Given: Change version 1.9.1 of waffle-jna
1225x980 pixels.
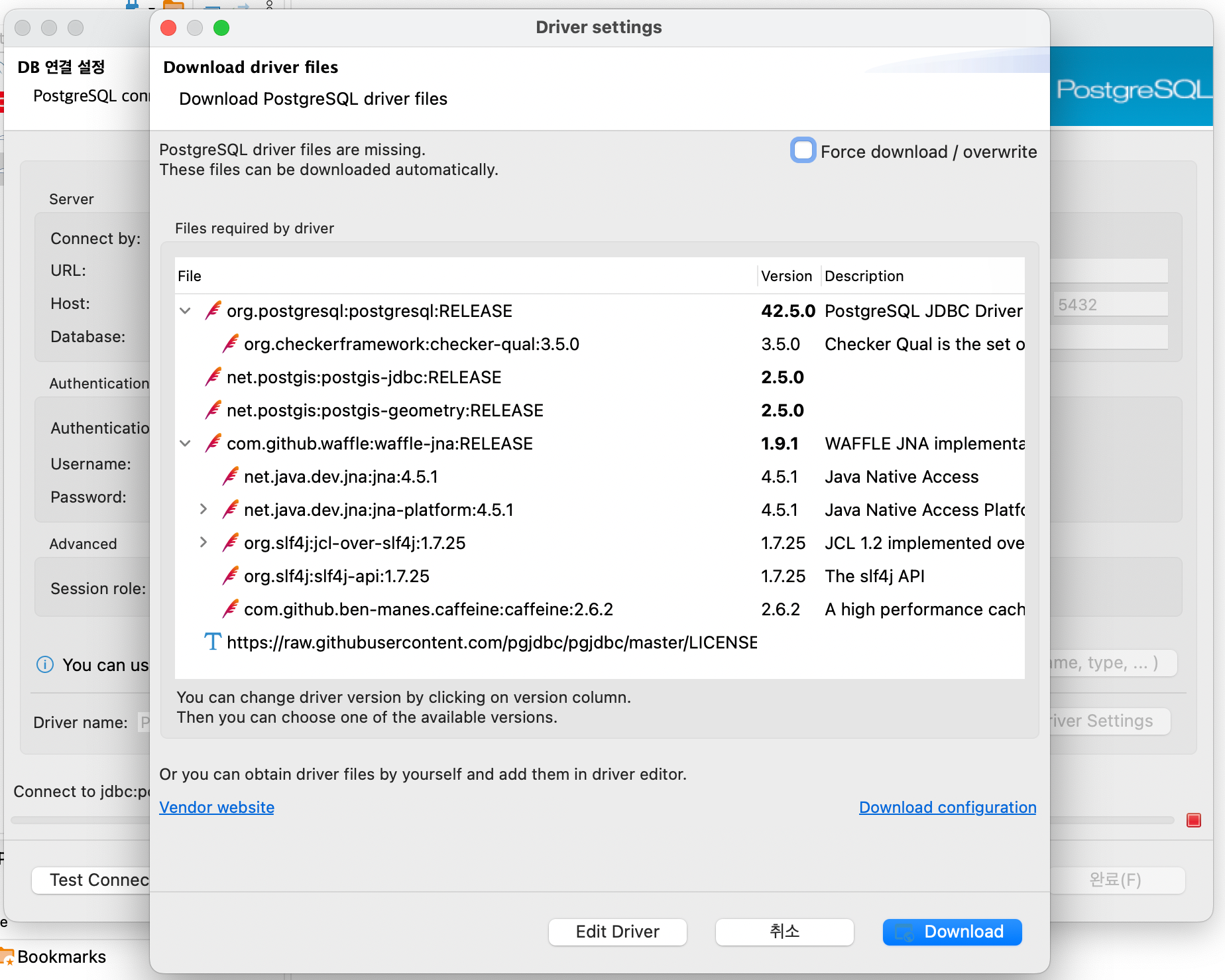Looking at the screenshot, I should [x=780, y=444].
